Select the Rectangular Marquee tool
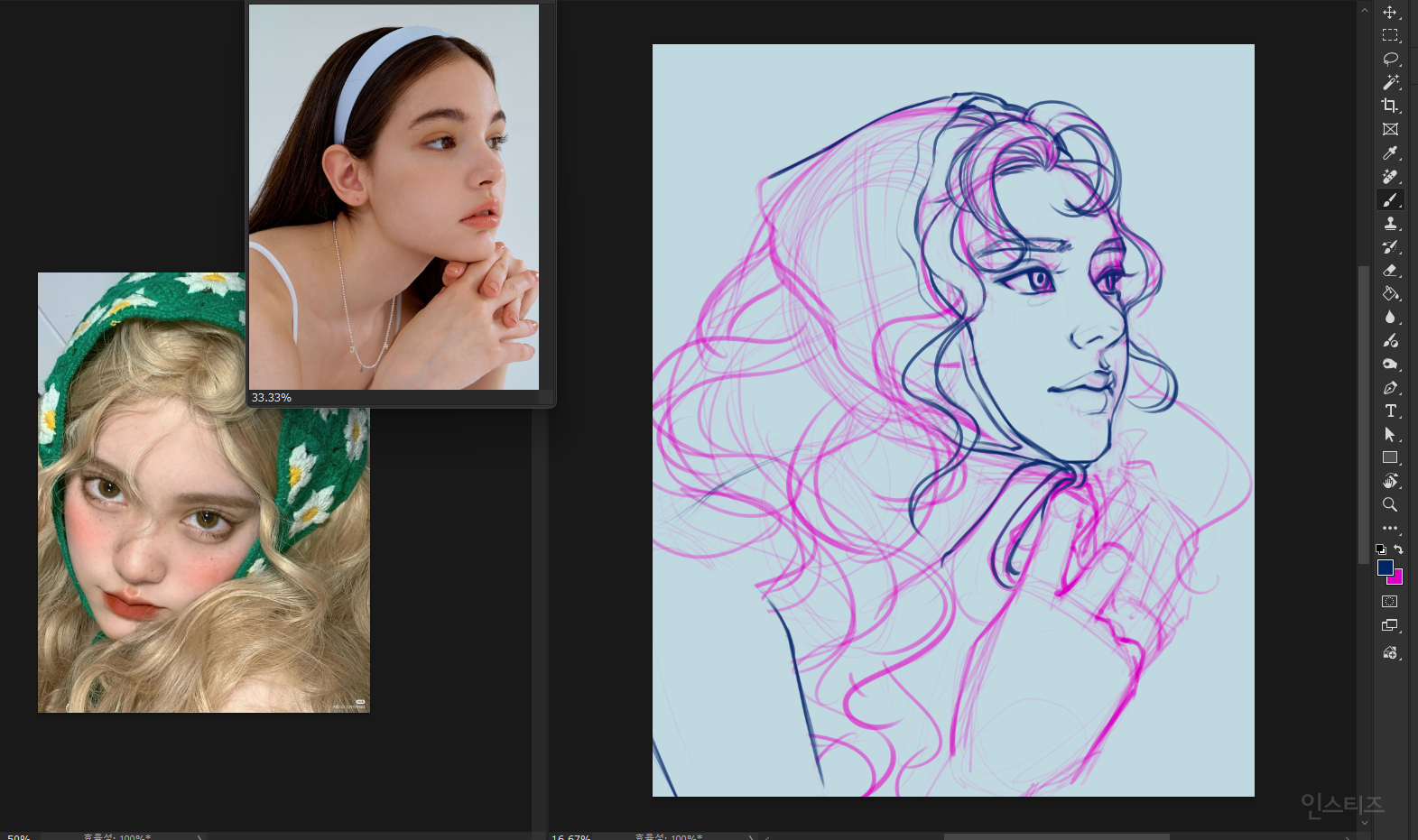The width and height of the screenshot is (1418, 840). coord(1390,35)
